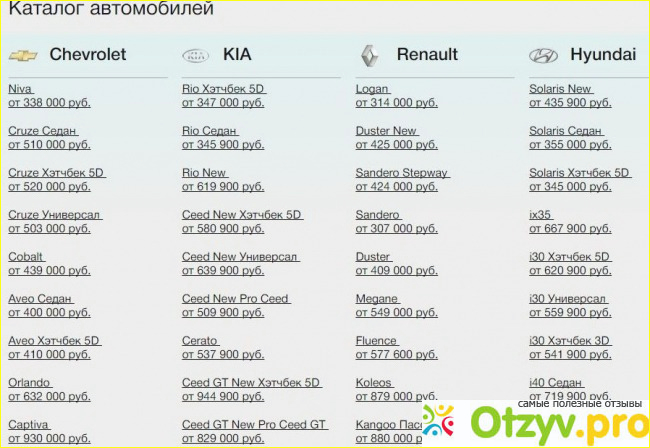Open the Renault Logan link
The height and width of the screenshot is (448, 650).
point(372,89)
